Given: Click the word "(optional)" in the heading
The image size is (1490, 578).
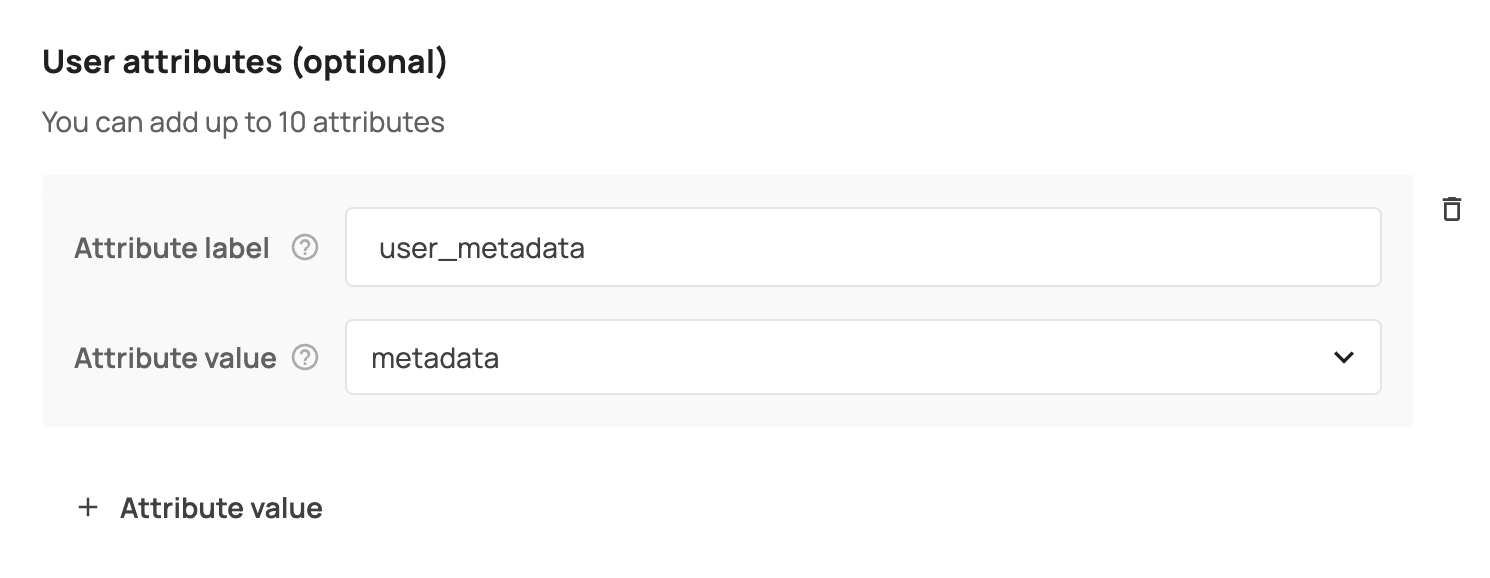Looking at the screenshot, I should 369,63.
